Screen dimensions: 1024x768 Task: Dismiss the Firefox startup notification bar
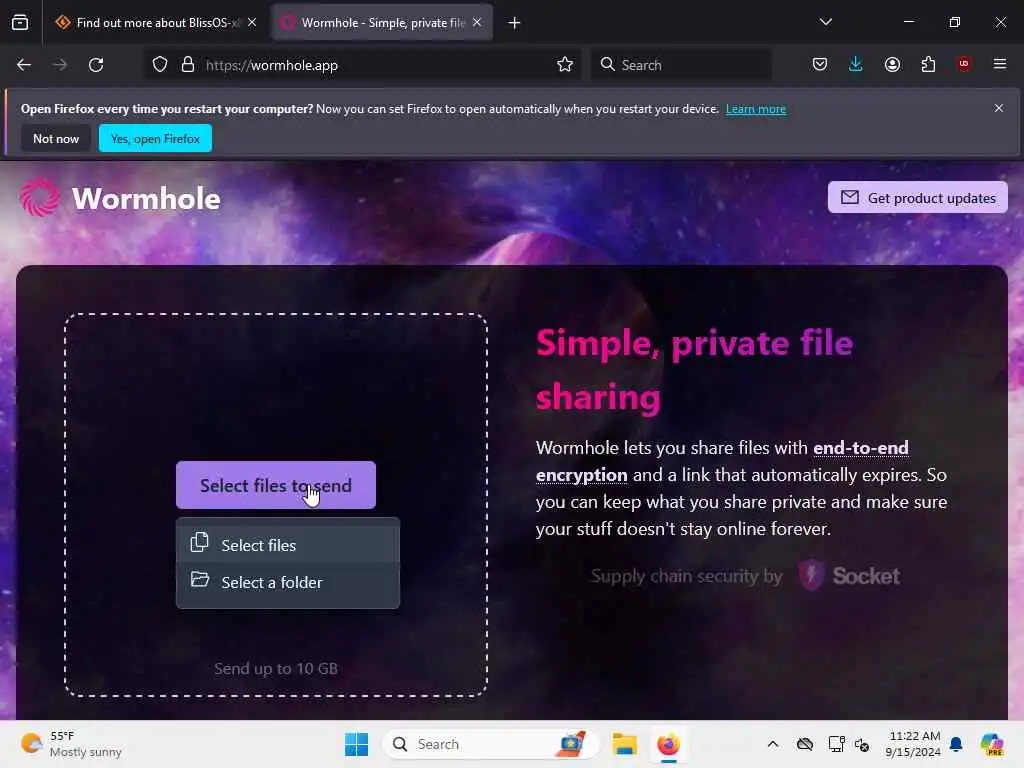pyautogui.click(x=999, y=108)
